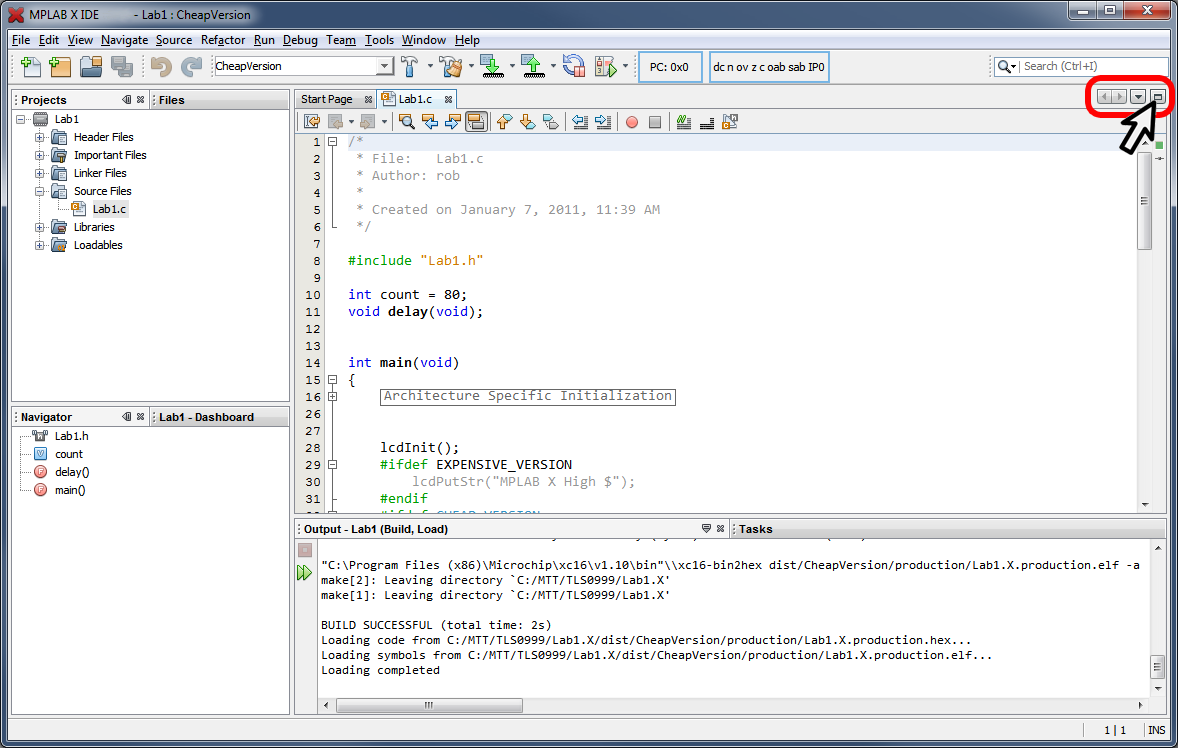This screenshot has width=1178, height=748.
Task: Re-run build with green double-arrow icon
Action: click(304, 573)
